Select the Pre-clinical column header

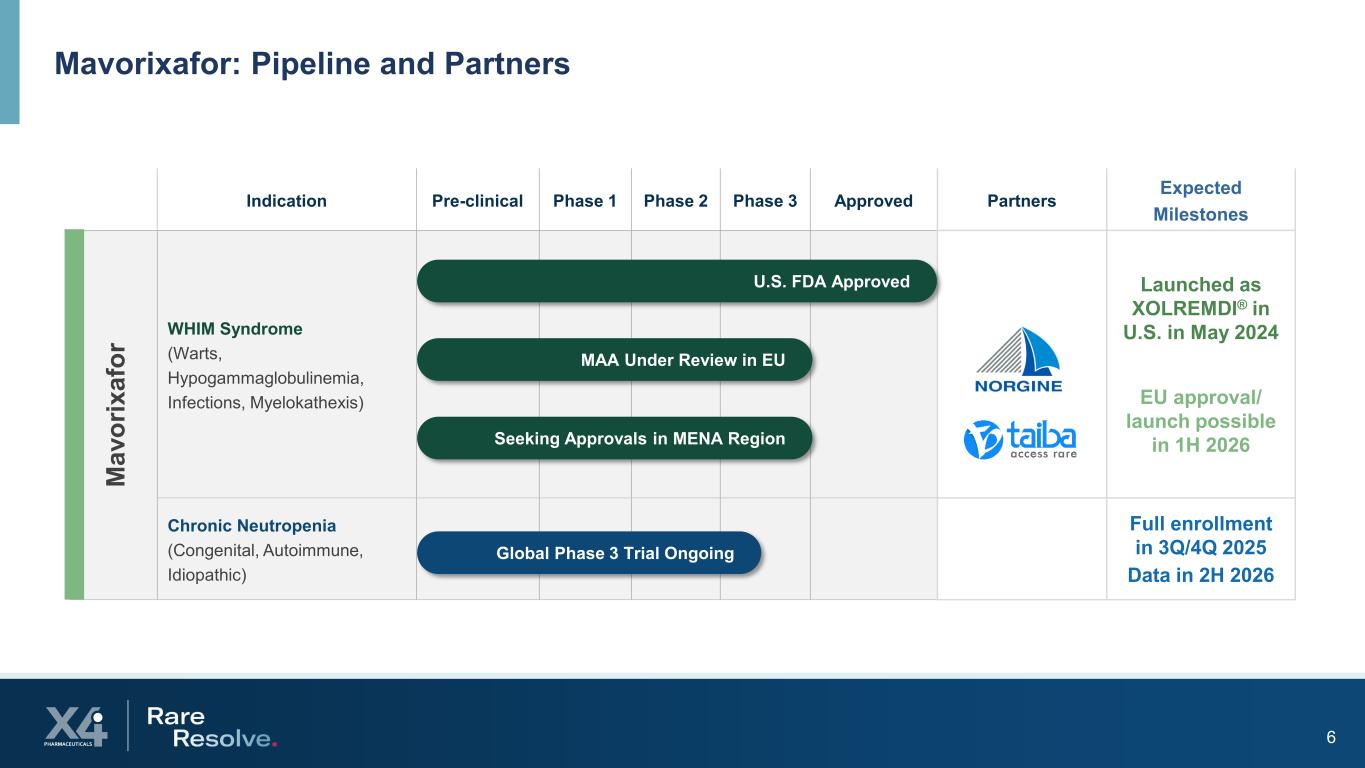[477, 201]
